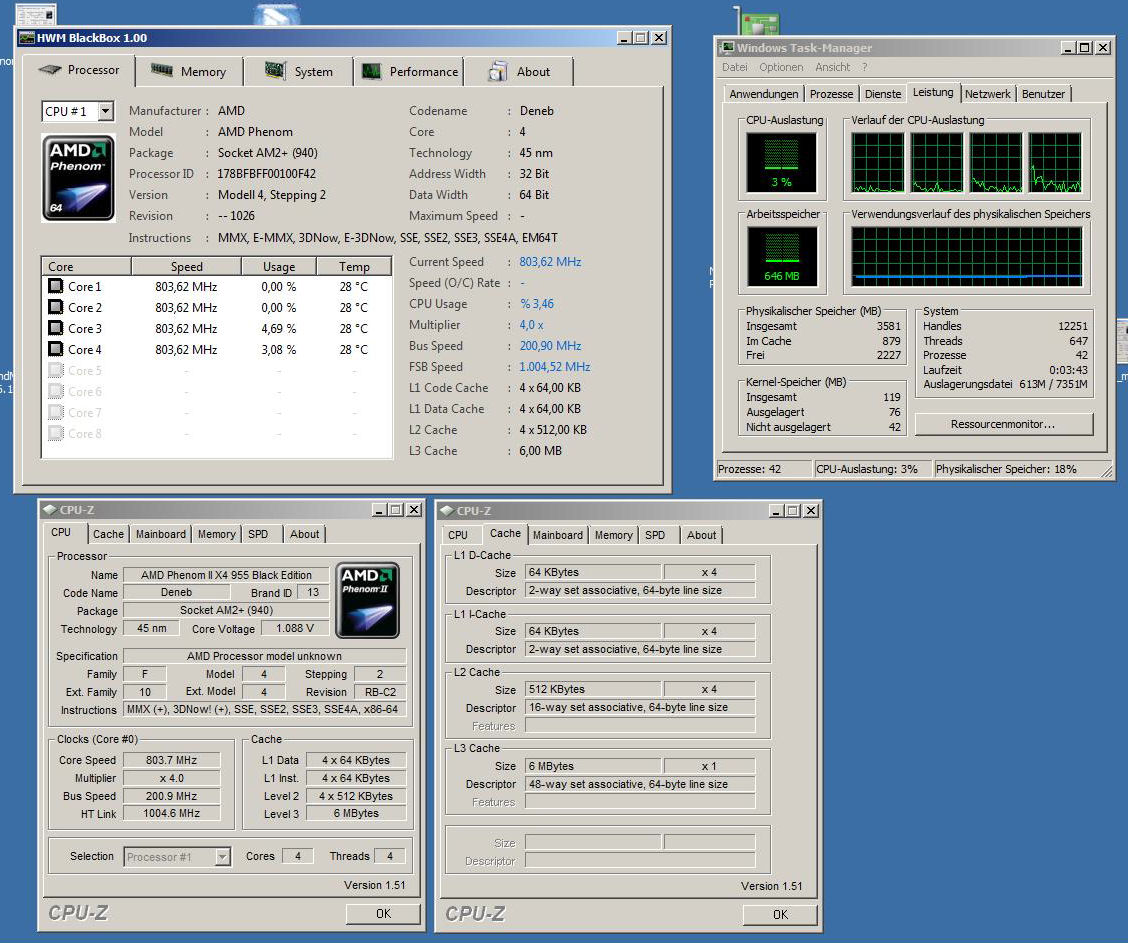Image resolution: width=1128 pixels, height=943 pixels.
Task: Click the AMD Phenom II logo in CPU-Z
Action: tap(367, 600)
